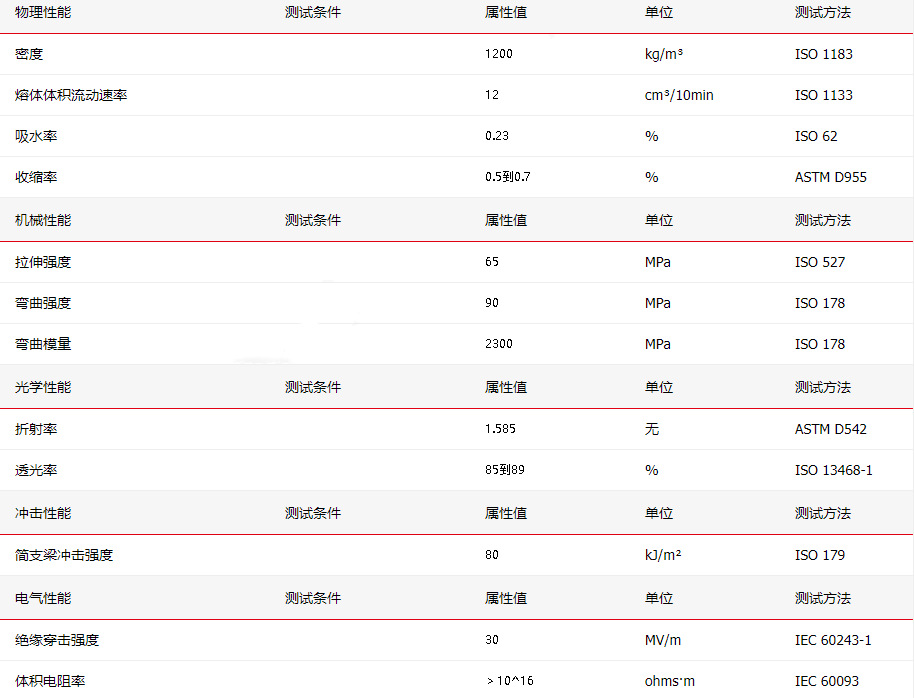Viewport: 914px width, 698px height.
Task: Click the ASTM D542 test method
Action: pos(831,429)
